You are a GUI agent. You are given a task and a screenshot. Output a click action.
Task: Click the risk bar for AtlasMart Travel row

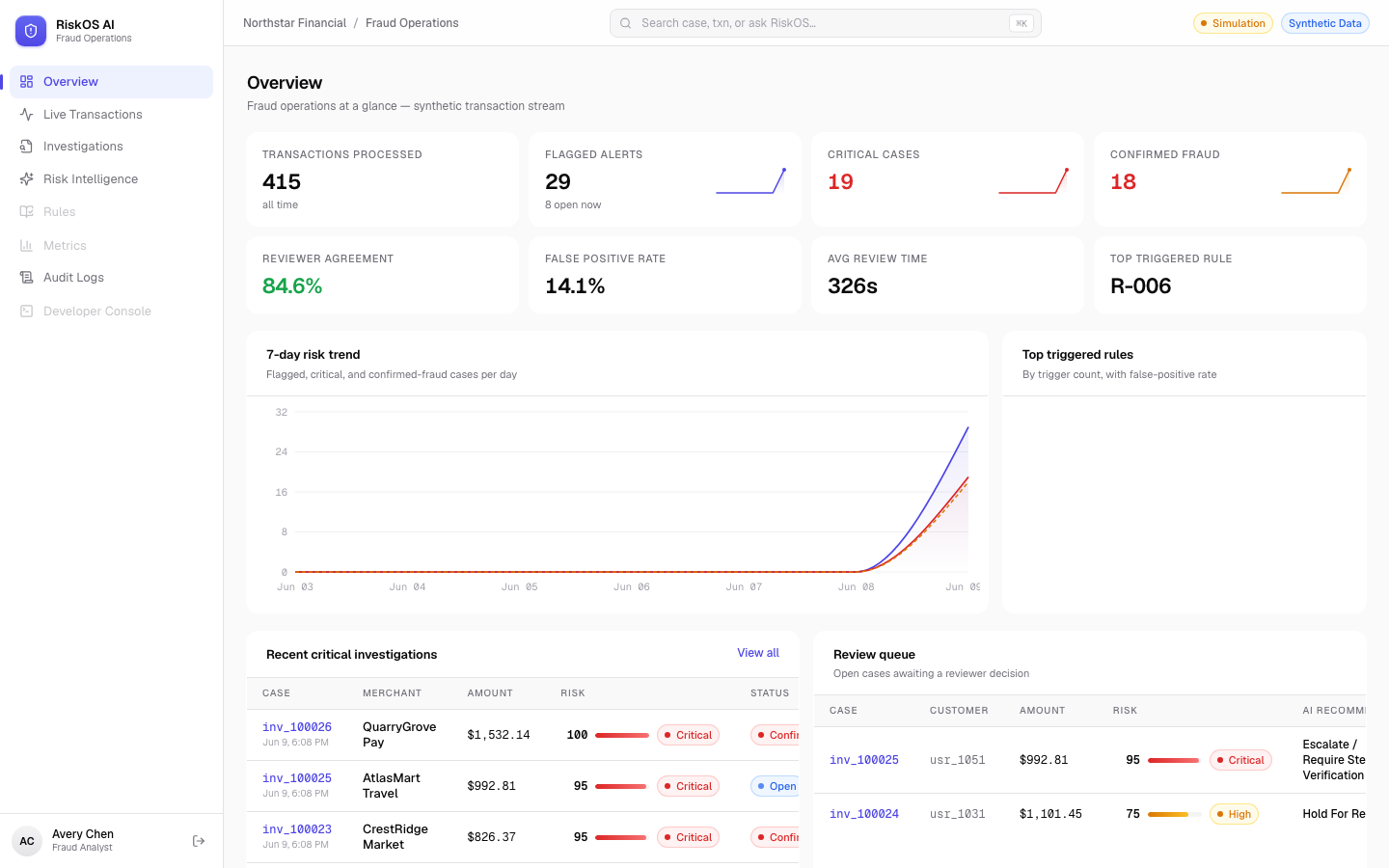pos(622,786)
